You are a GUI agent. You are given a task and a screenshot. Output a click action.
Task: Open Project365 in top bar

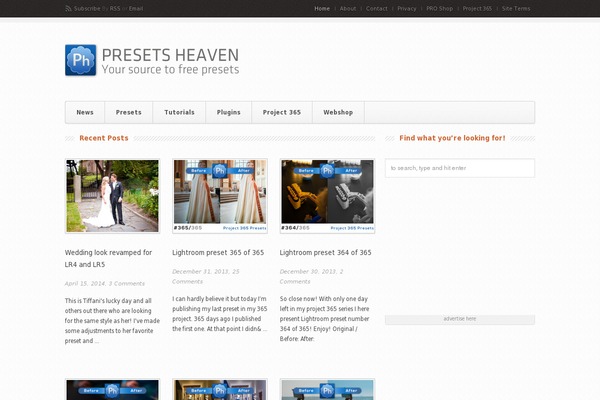point(477,8)
